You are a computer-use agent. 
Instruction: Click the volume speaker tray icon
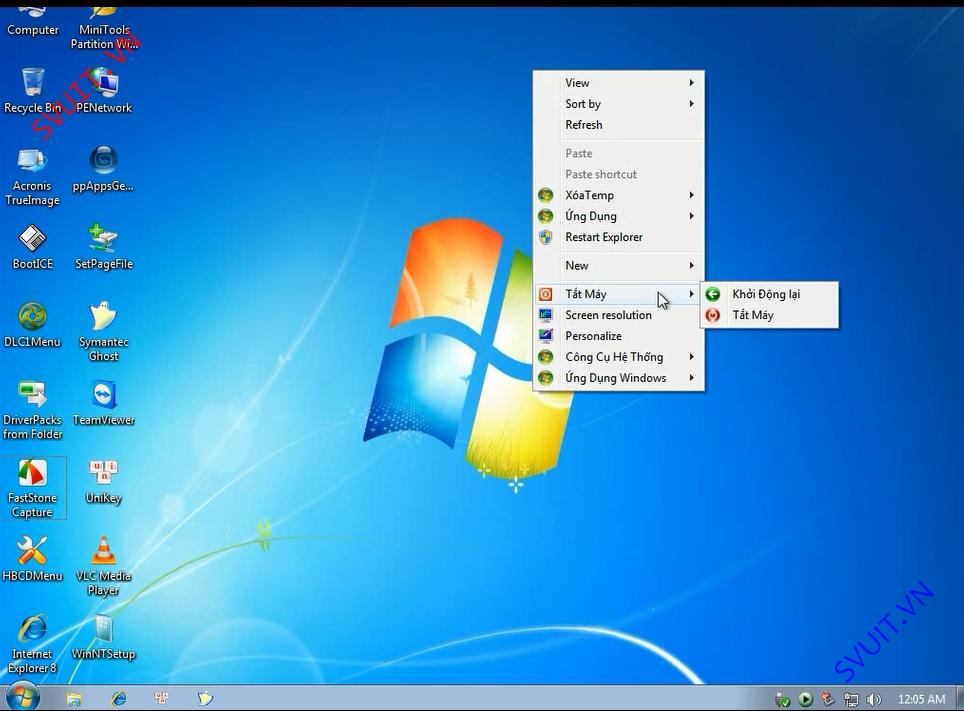tap(873, 699)
